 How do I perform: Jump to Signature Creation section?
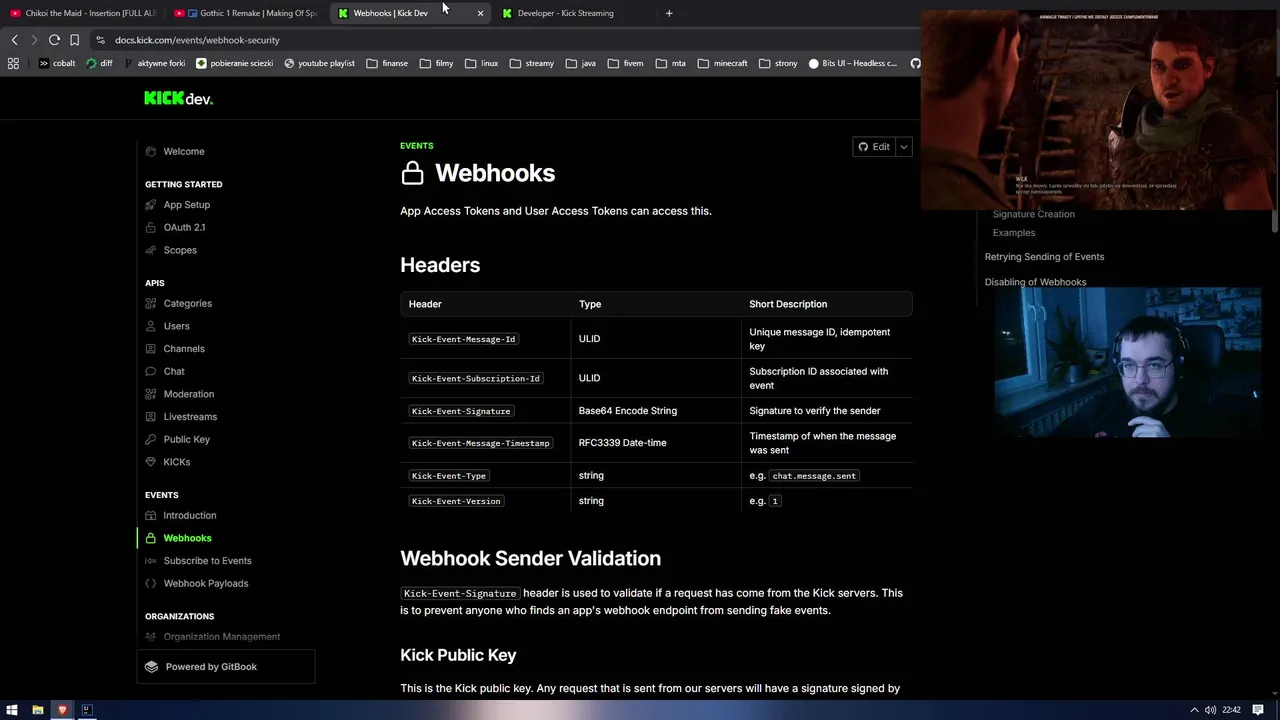point(1033,214)
